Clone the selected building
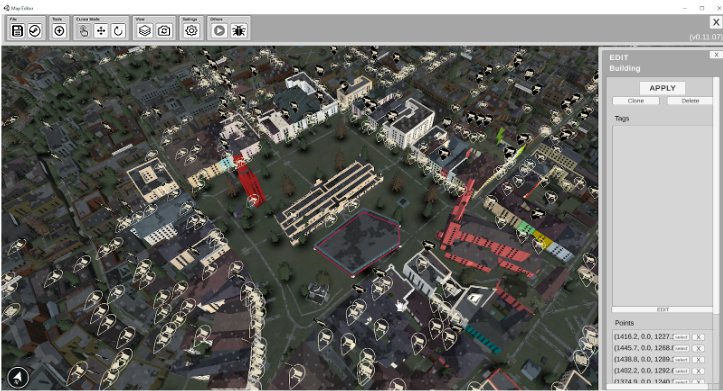This screenshot has width=723, height=391. coord(636,101)
